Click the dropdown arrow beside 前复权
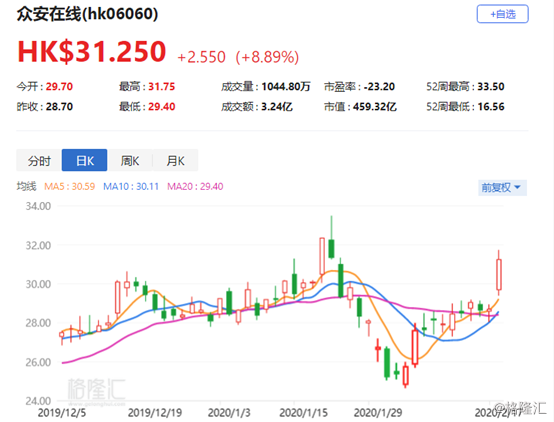554x422 pixels. click(518, 187)
